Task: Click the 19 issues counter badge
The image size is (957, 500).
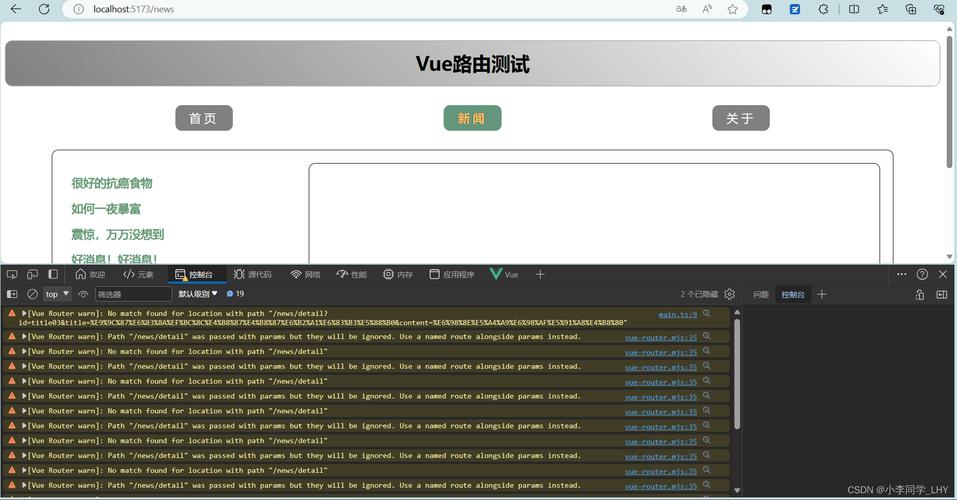Action: pos(235,294)
